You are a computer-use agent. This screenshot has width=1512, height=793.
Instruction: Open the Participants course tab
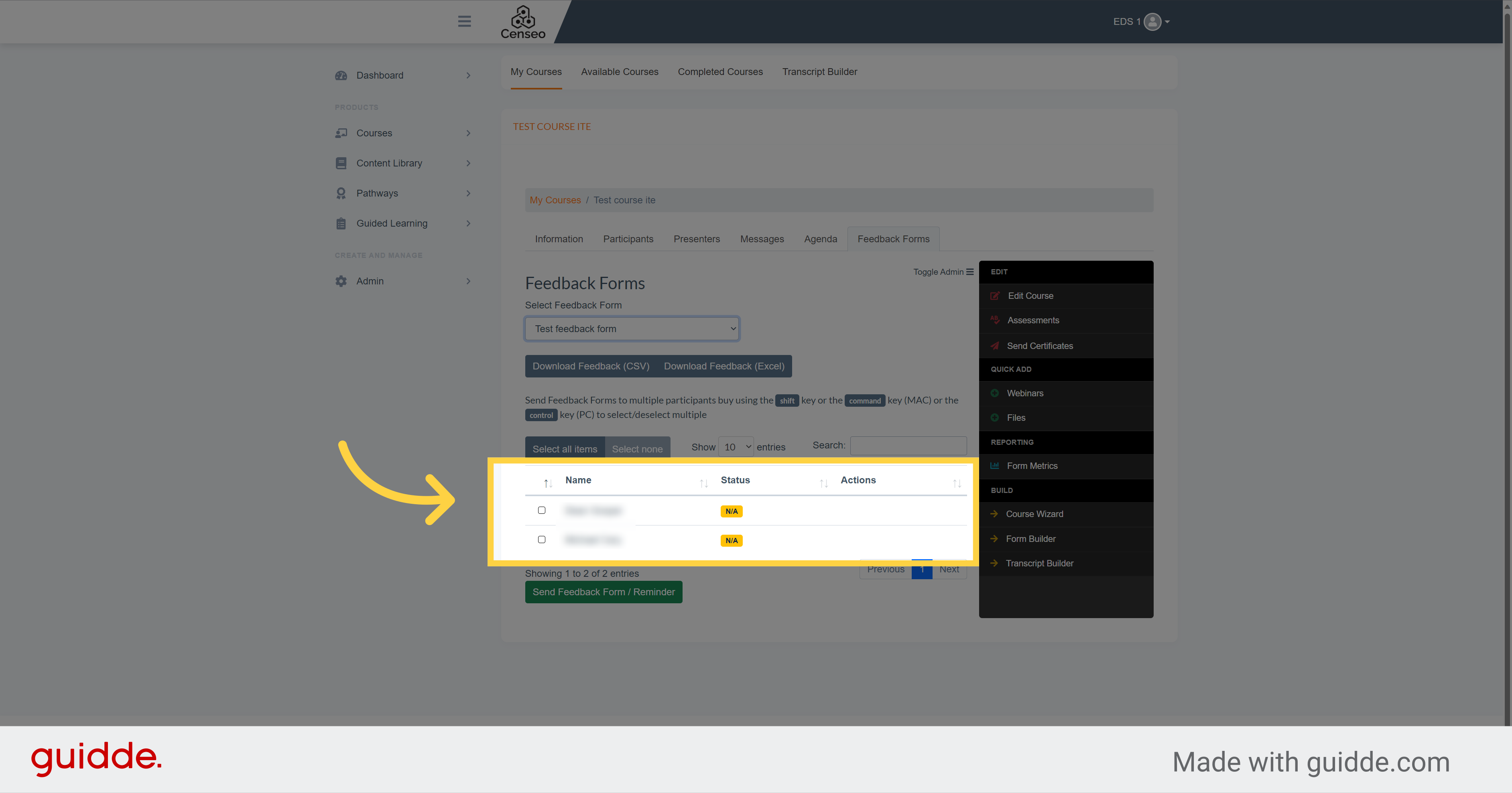pyautogui.click(x=628, y=239)
